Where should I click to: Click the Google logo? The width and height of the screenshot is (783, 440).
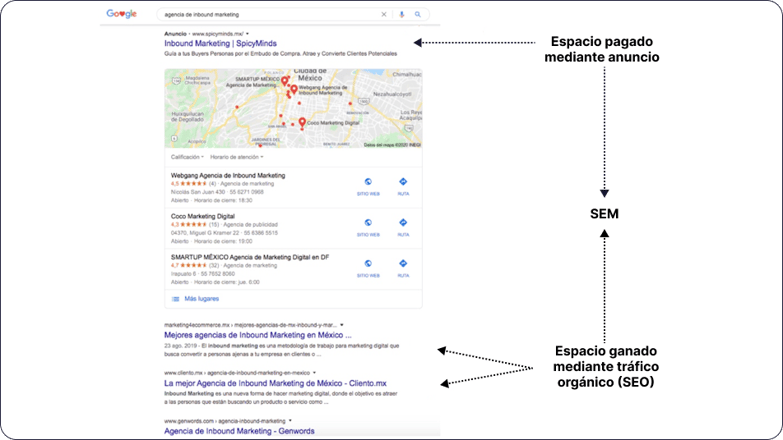click(x=121, y=14)
